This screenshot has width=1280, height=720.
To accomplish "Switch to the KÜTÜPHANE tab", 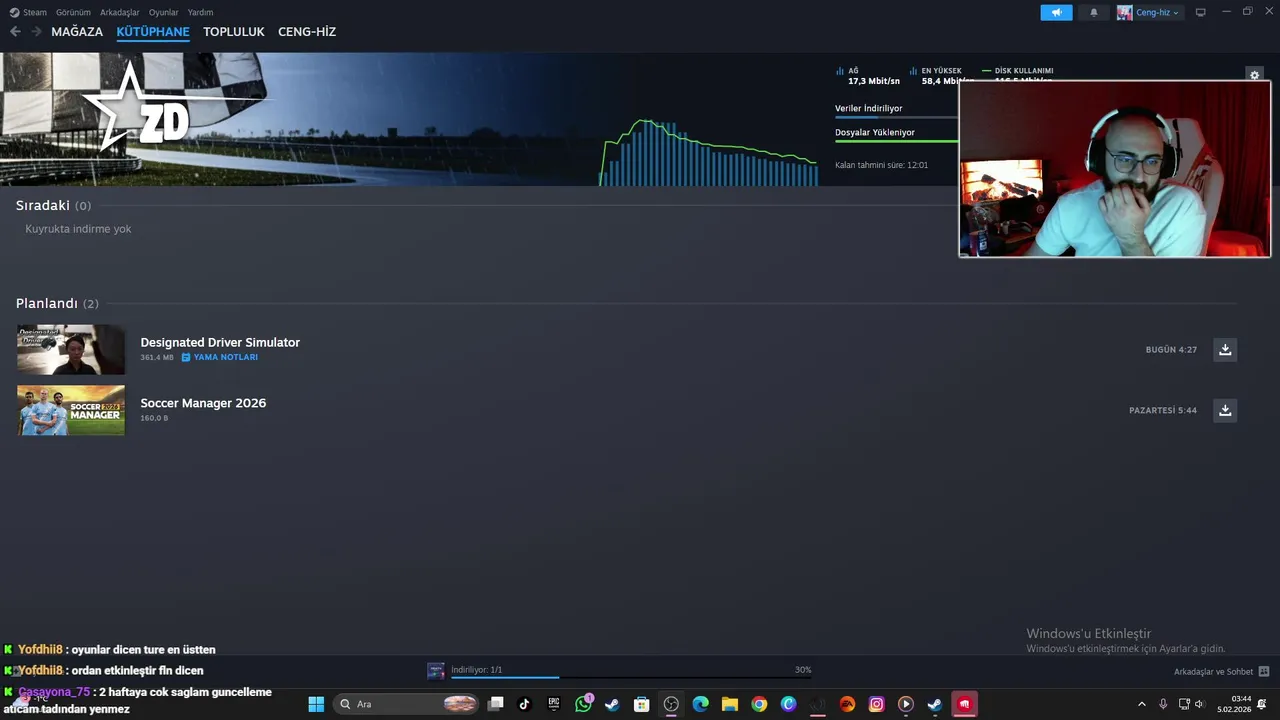I will [x=153, y=32].
